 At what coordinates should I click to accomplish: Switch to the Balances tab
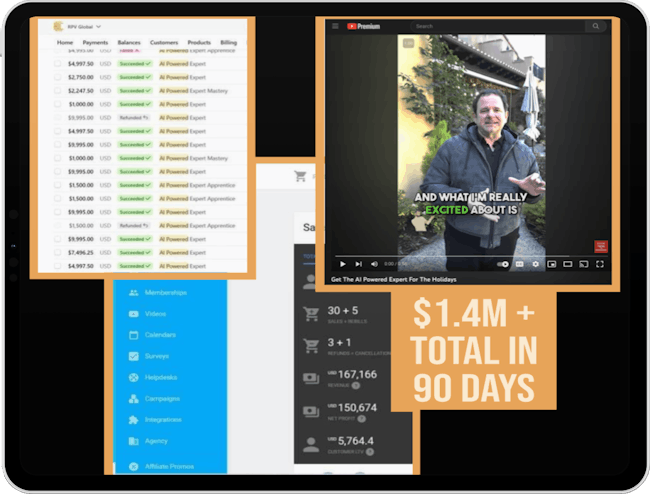[128, 43]
